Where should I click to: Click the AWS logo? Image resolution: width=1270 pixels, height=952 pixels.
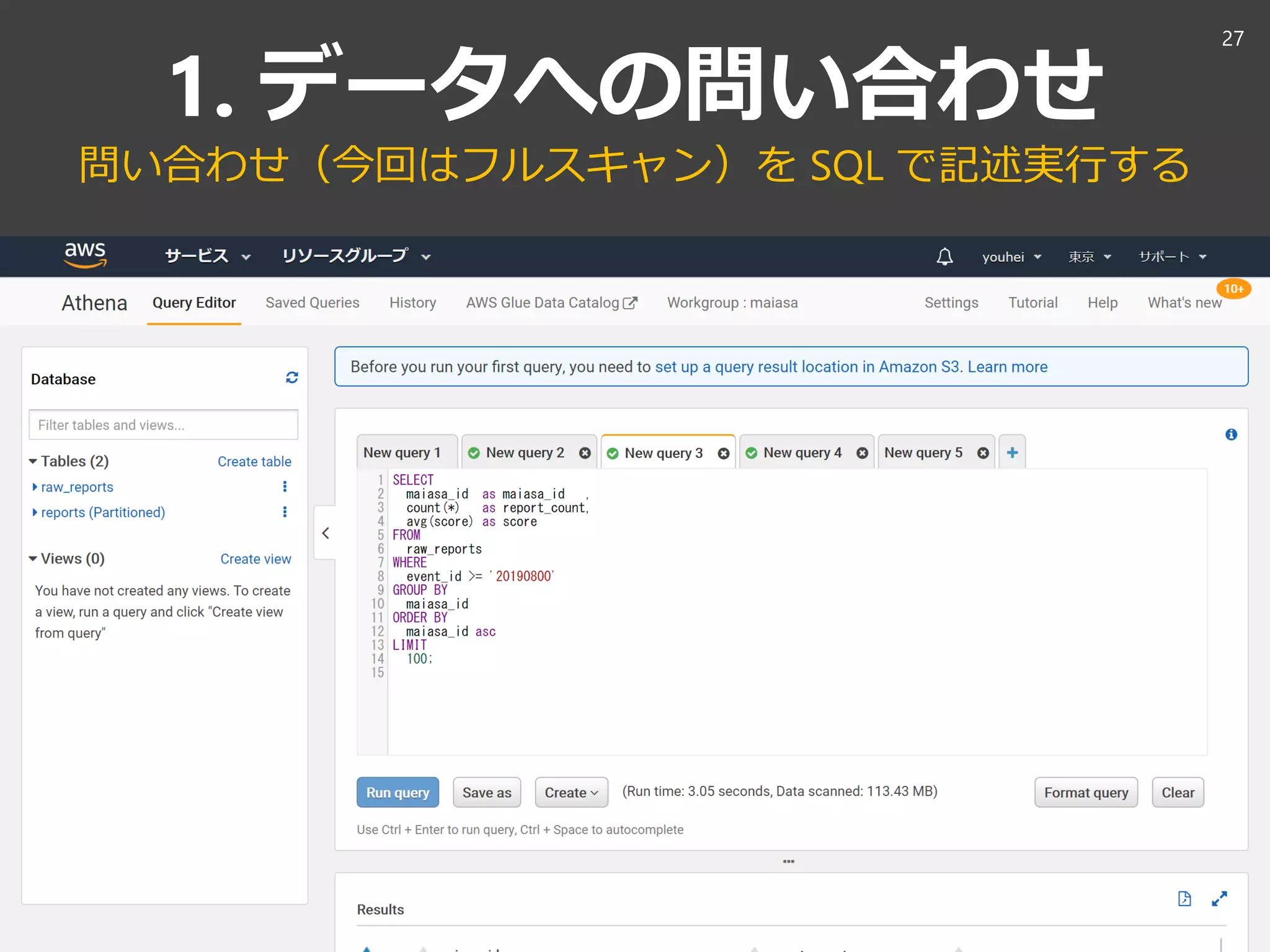(86, 255)
